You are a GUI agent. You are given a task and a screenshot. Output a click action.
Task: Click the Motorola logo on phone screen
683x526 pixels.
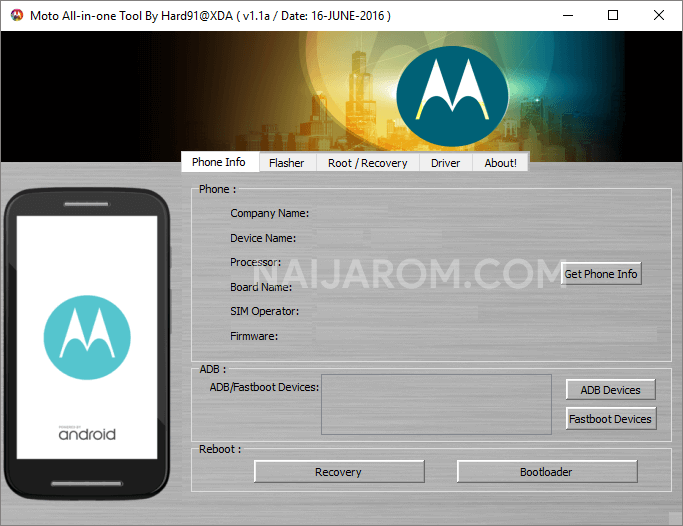click(x=87, y=337)
